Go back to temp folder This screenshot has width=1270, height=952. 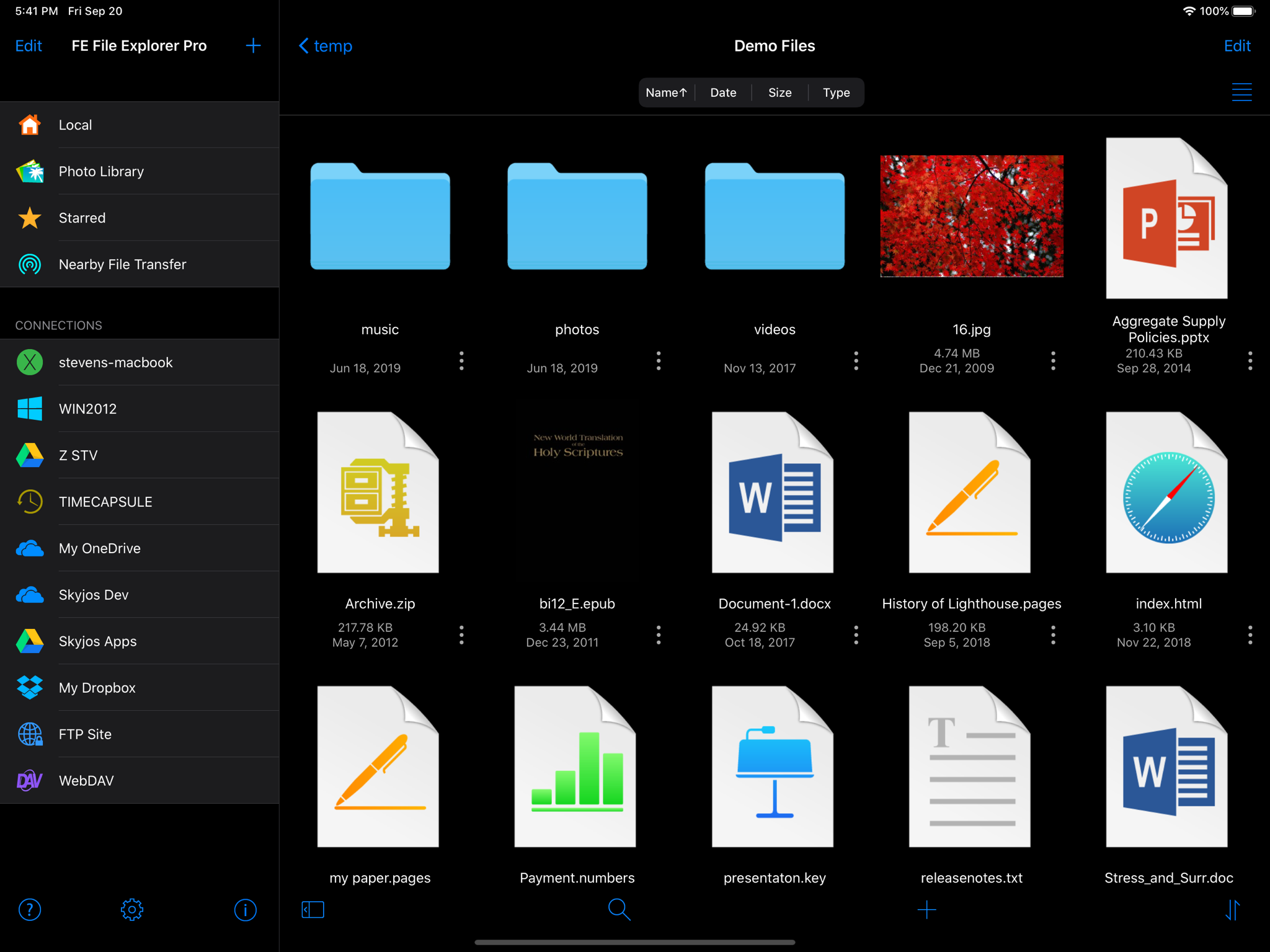[x=326, y=46]
